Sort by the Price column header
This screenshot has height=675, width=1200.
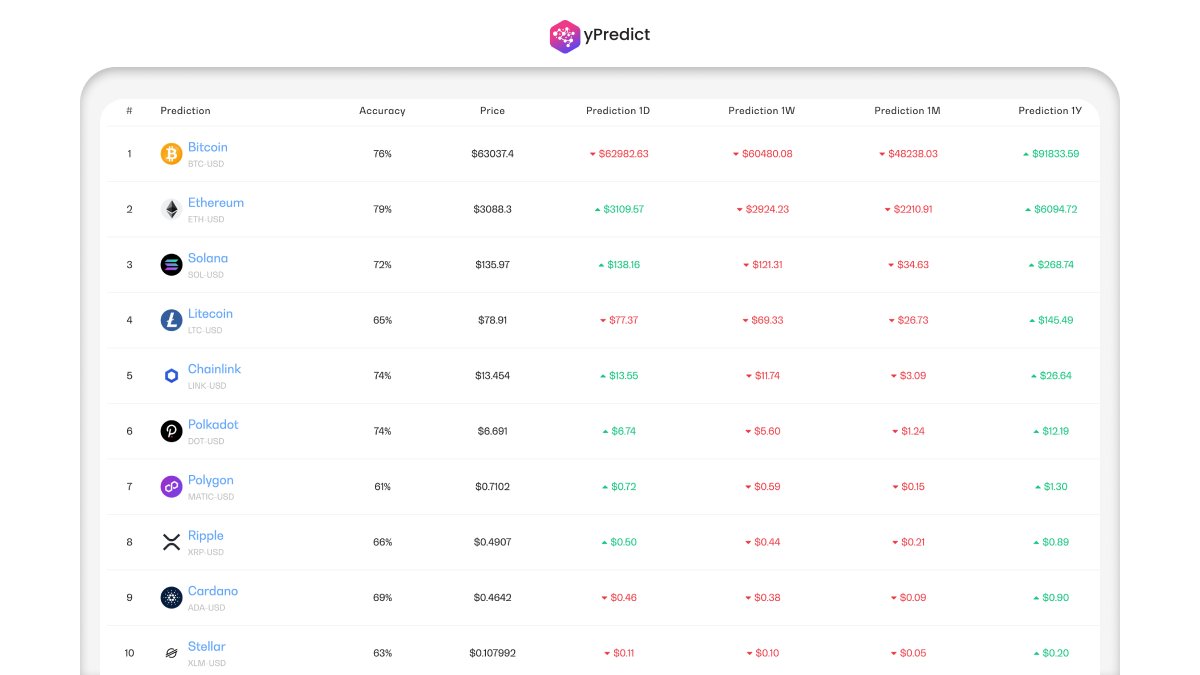coord(492,111)
